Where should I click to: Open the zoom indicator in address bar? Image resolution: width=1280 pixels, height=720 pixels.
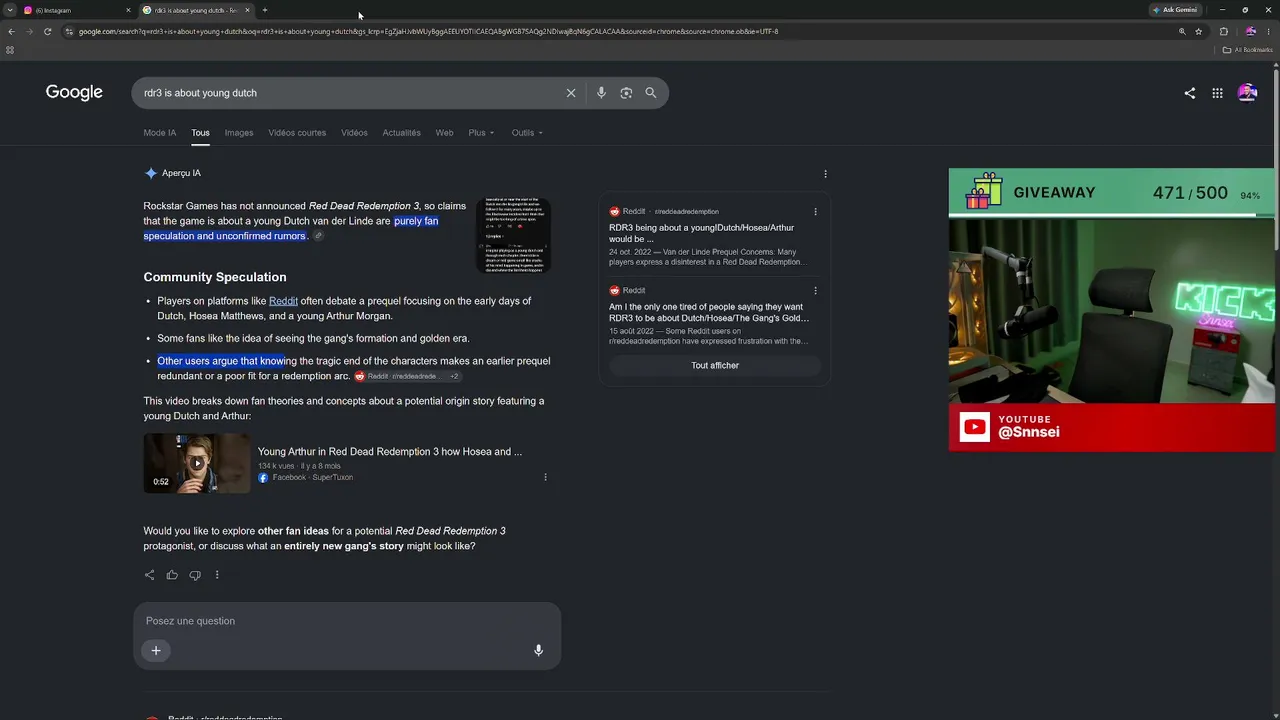coord(1182,31)
